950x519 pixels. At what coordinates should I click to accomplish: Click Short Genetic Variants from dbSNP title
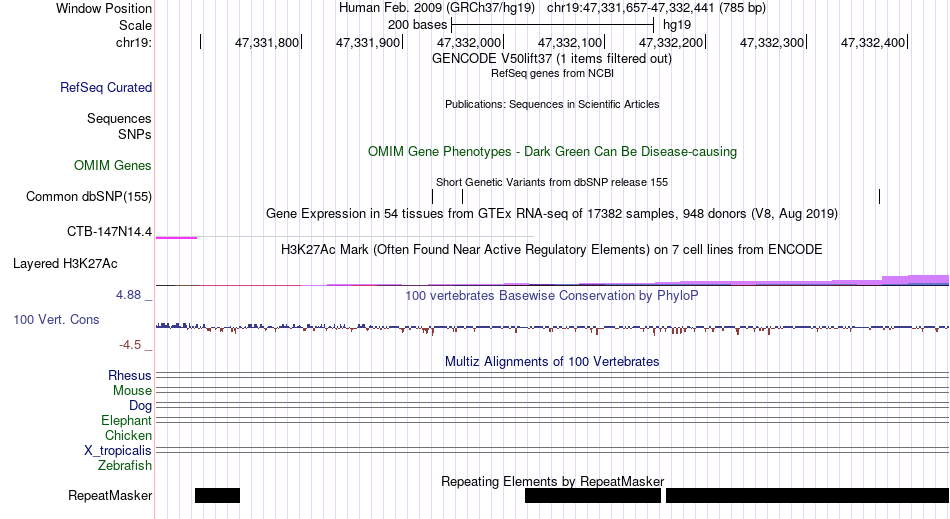tap(552, 182)
